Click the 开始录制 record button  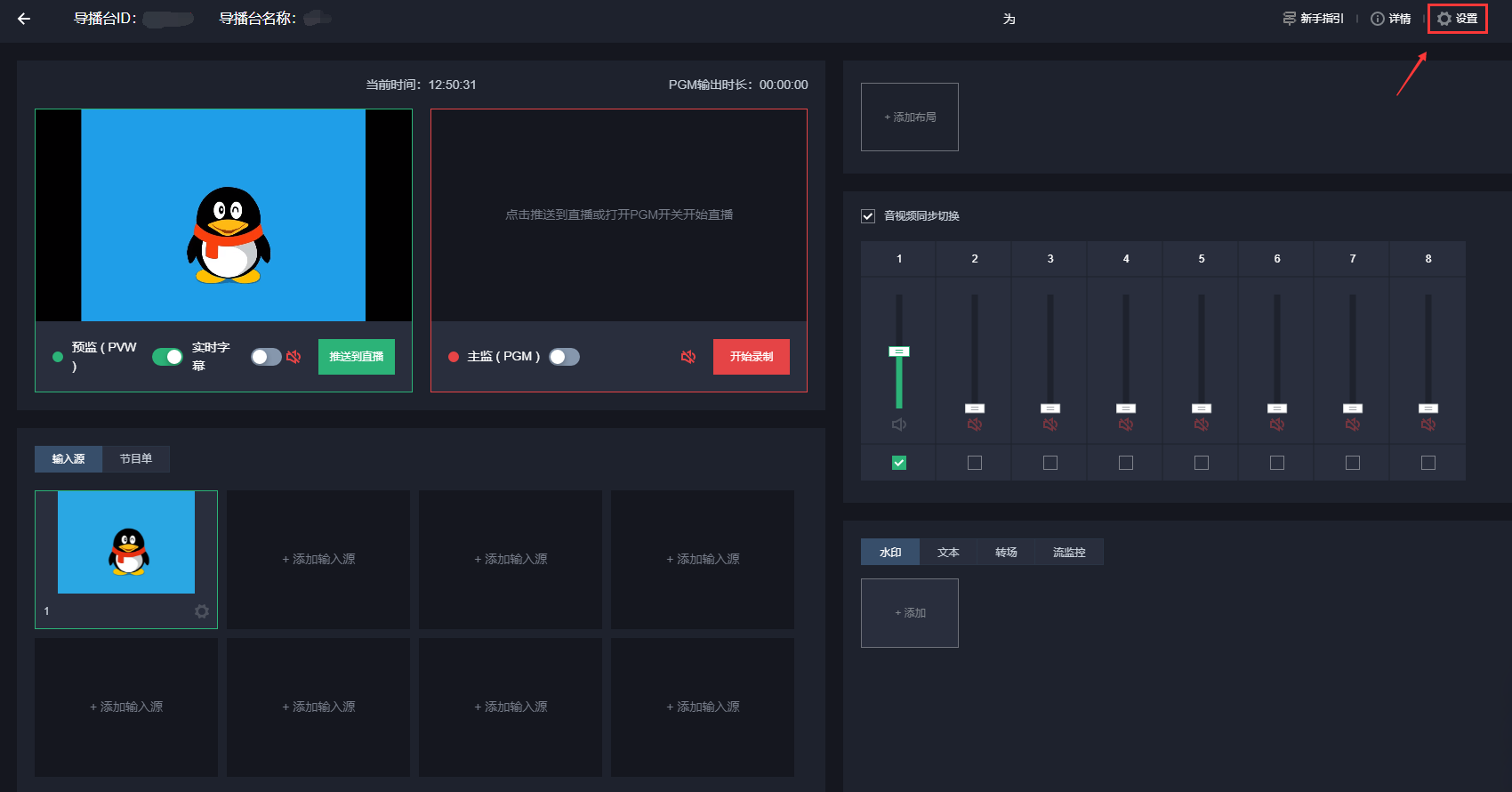pos(752,357)
